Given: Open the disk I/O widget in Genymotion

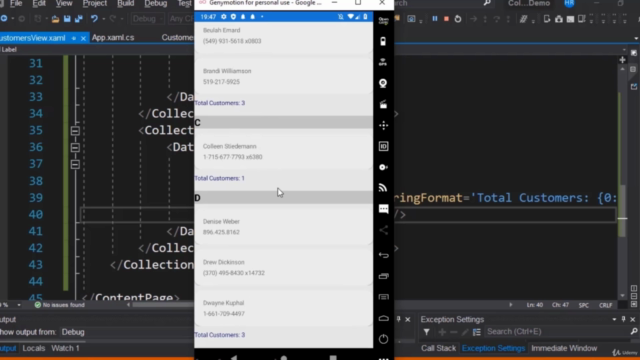Looking at the screenshot, I should pos(383,167).
